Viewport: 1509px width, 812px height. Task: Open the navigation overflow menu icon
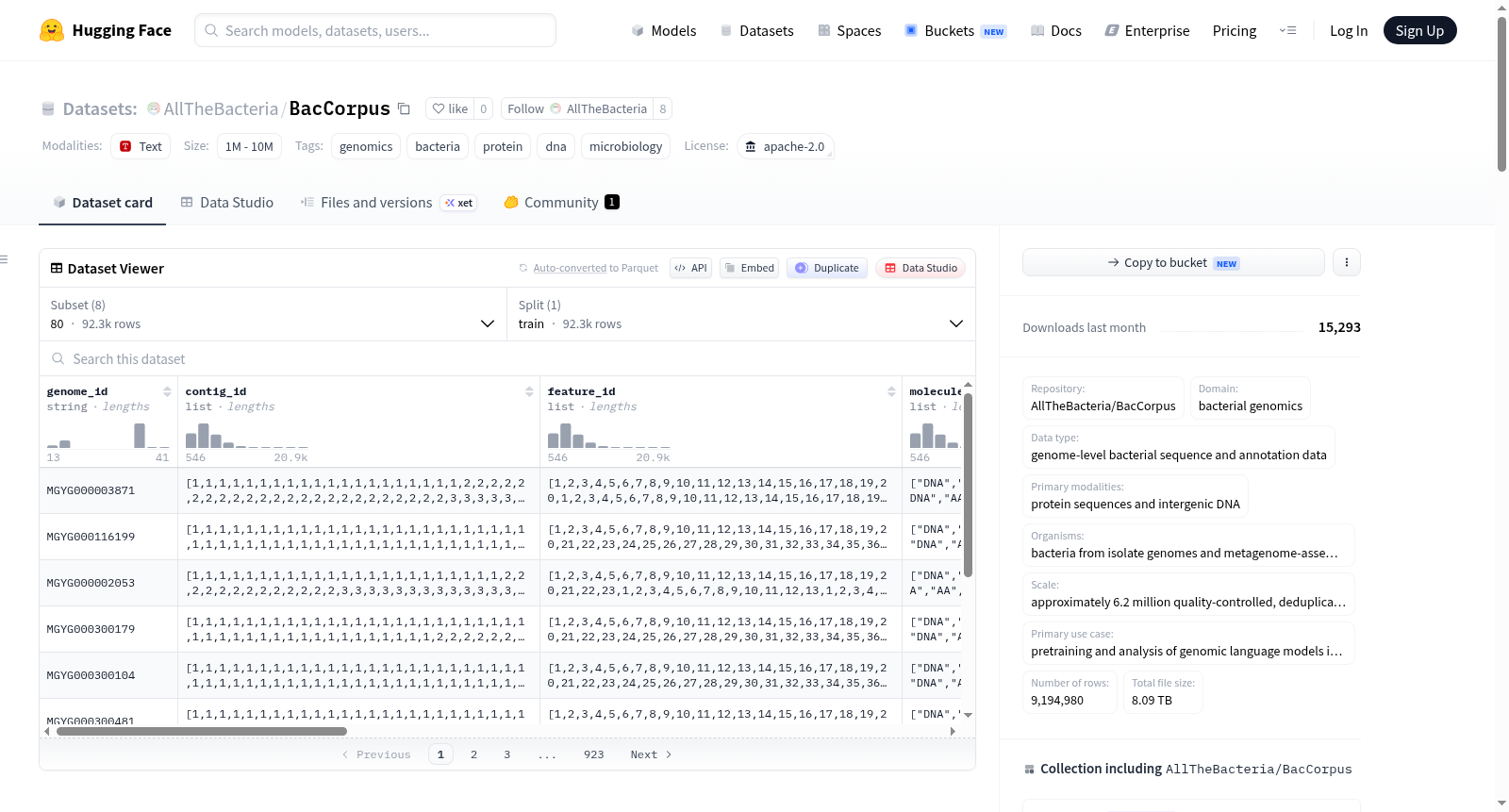[1287, 31]
